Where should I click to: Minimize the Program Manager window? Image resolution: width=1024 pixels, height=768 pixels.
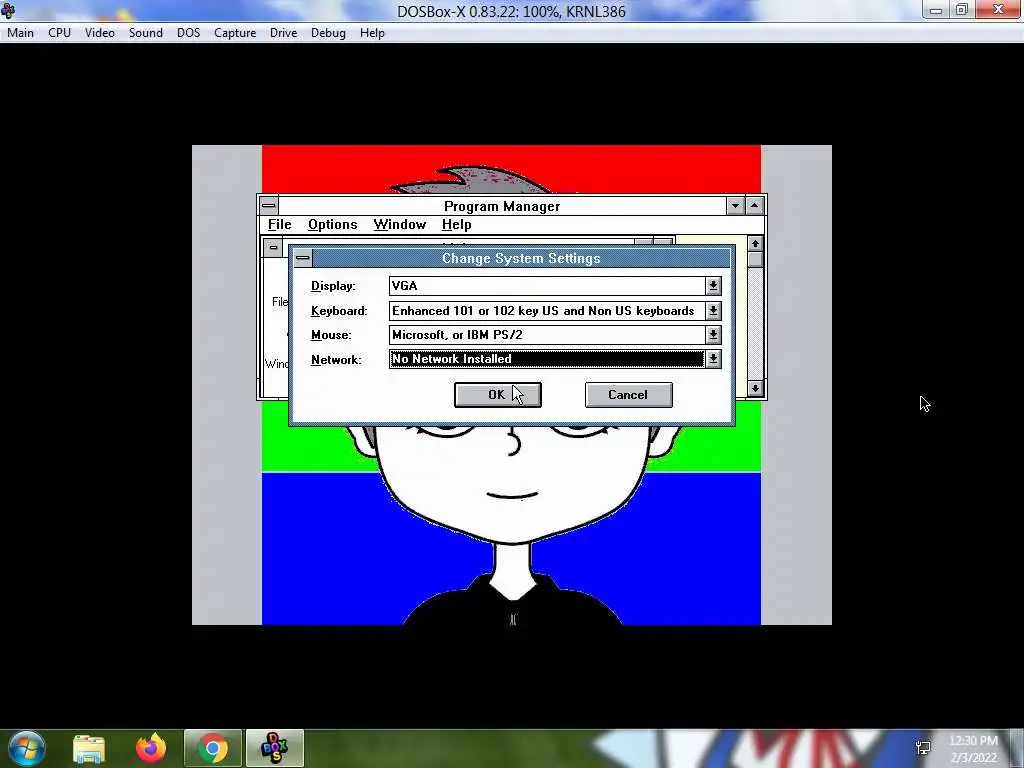click(735, 206)
